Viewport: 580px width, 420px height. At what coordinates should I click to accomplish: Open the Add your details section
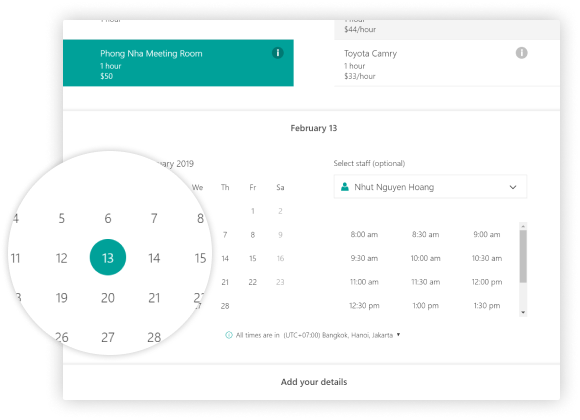[314, 382]
